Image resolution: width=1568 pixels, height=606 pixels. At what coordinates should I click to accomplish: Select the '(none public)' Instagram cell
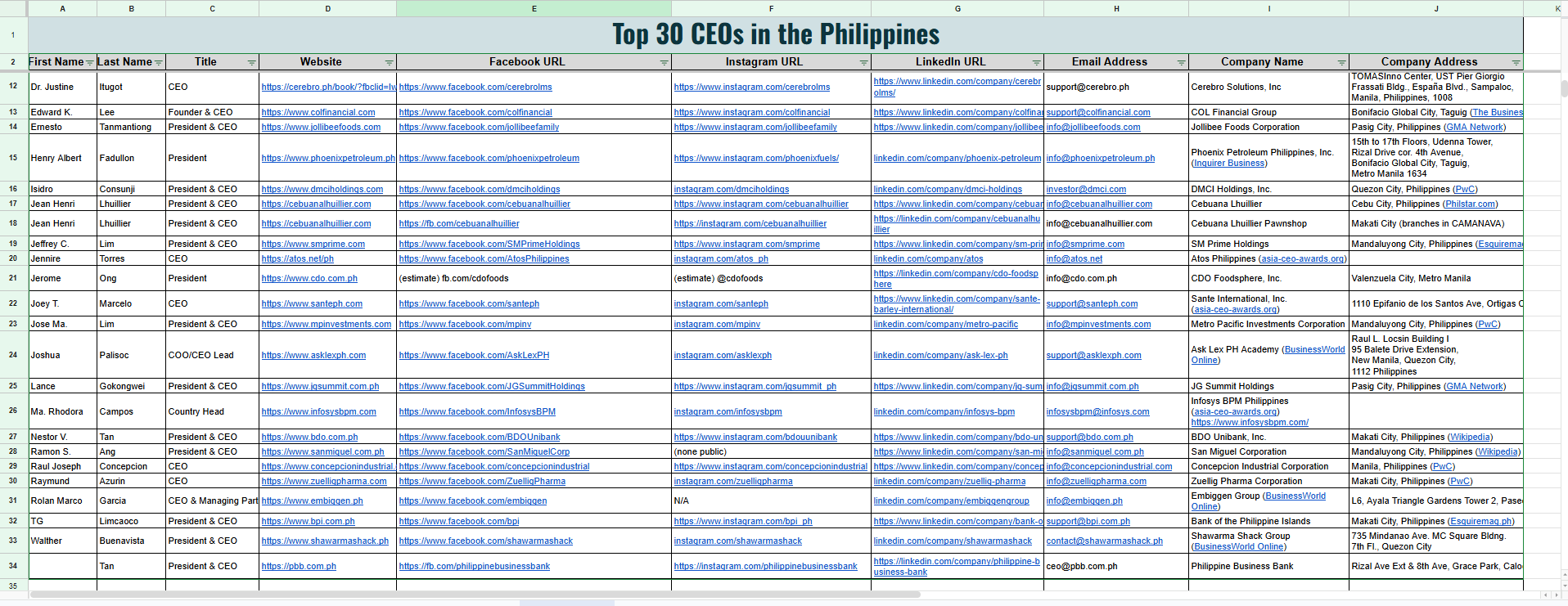click(x=772, y=451)
